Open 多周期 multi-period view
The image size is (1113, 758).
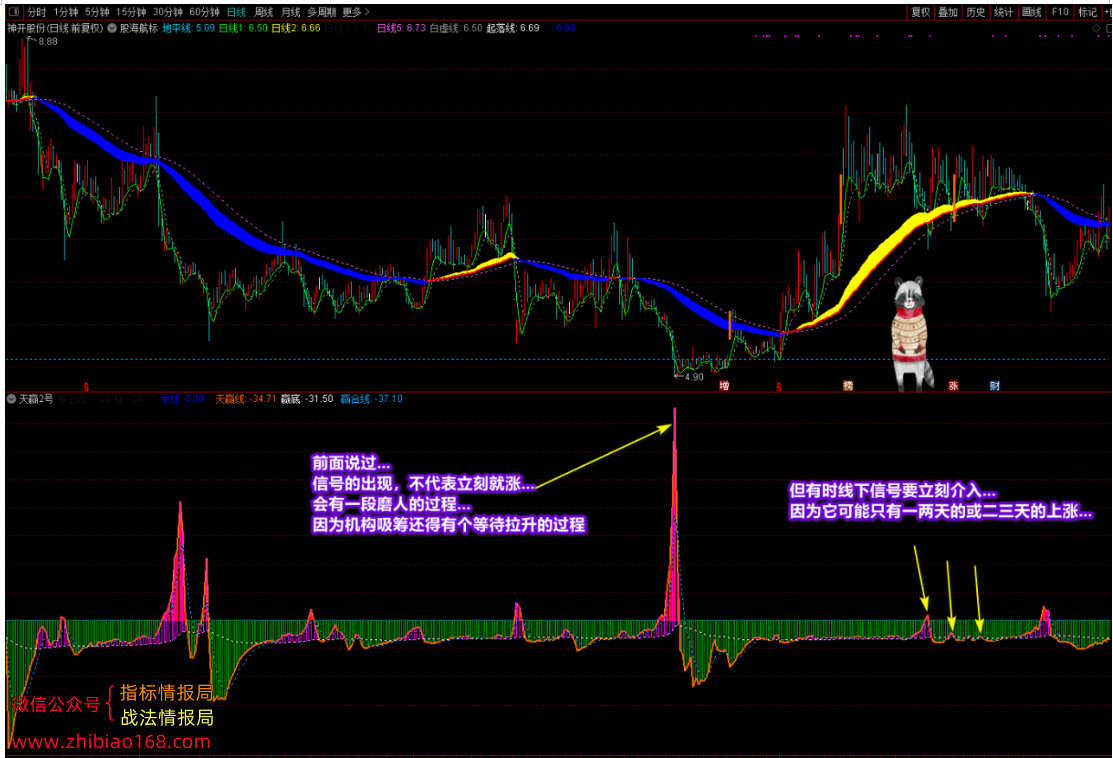[322, 12]
